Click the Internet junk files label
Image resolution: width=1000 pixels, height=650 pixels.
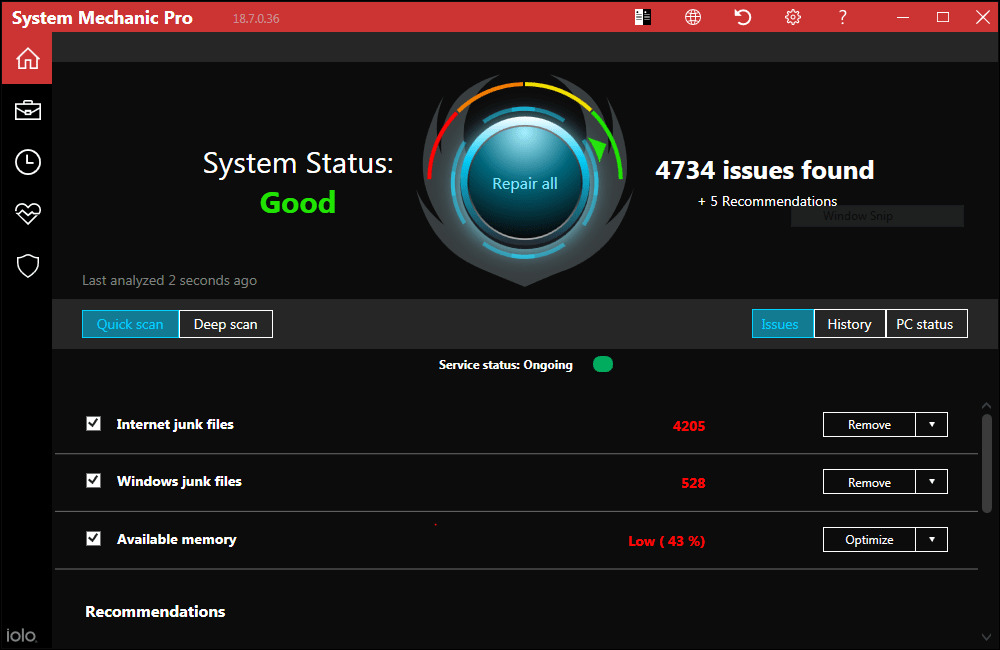(175, 424)
